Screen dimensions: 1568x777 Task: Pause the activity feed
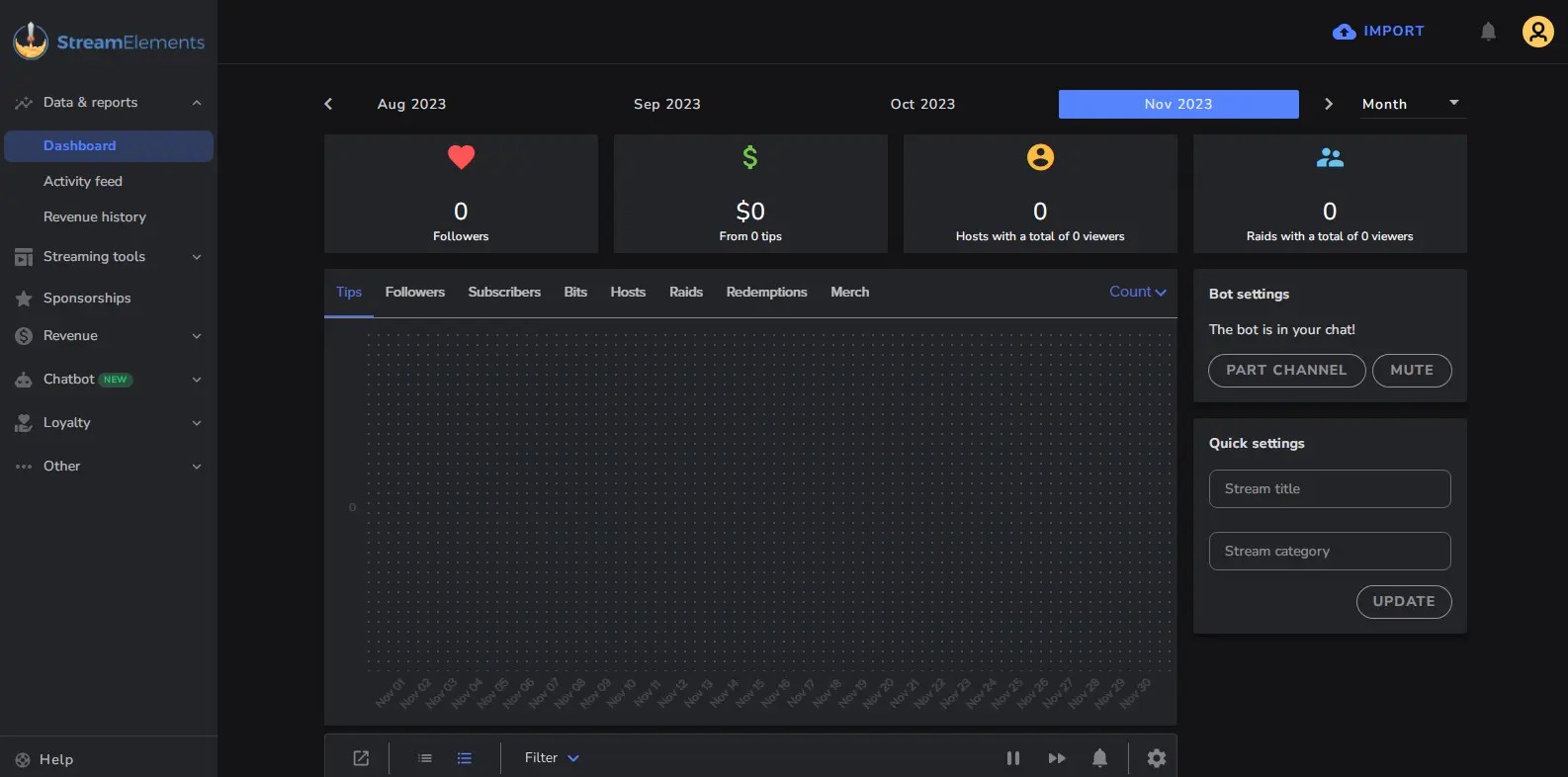(1013, 758)
